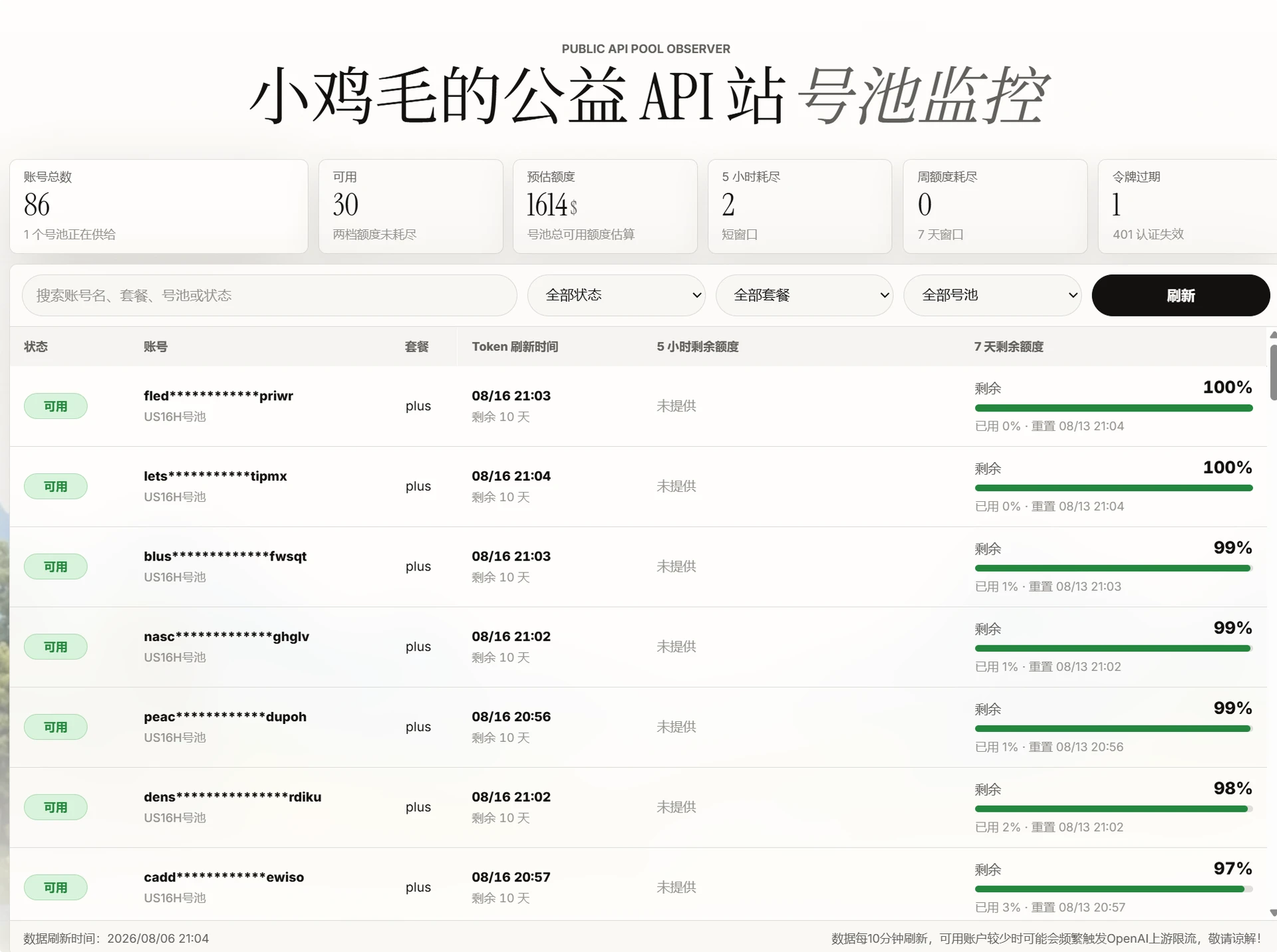The height and width of the screenshot is (952, 1277).
Task: Select account name blus*************fwsqt
Action: (225, 556)
